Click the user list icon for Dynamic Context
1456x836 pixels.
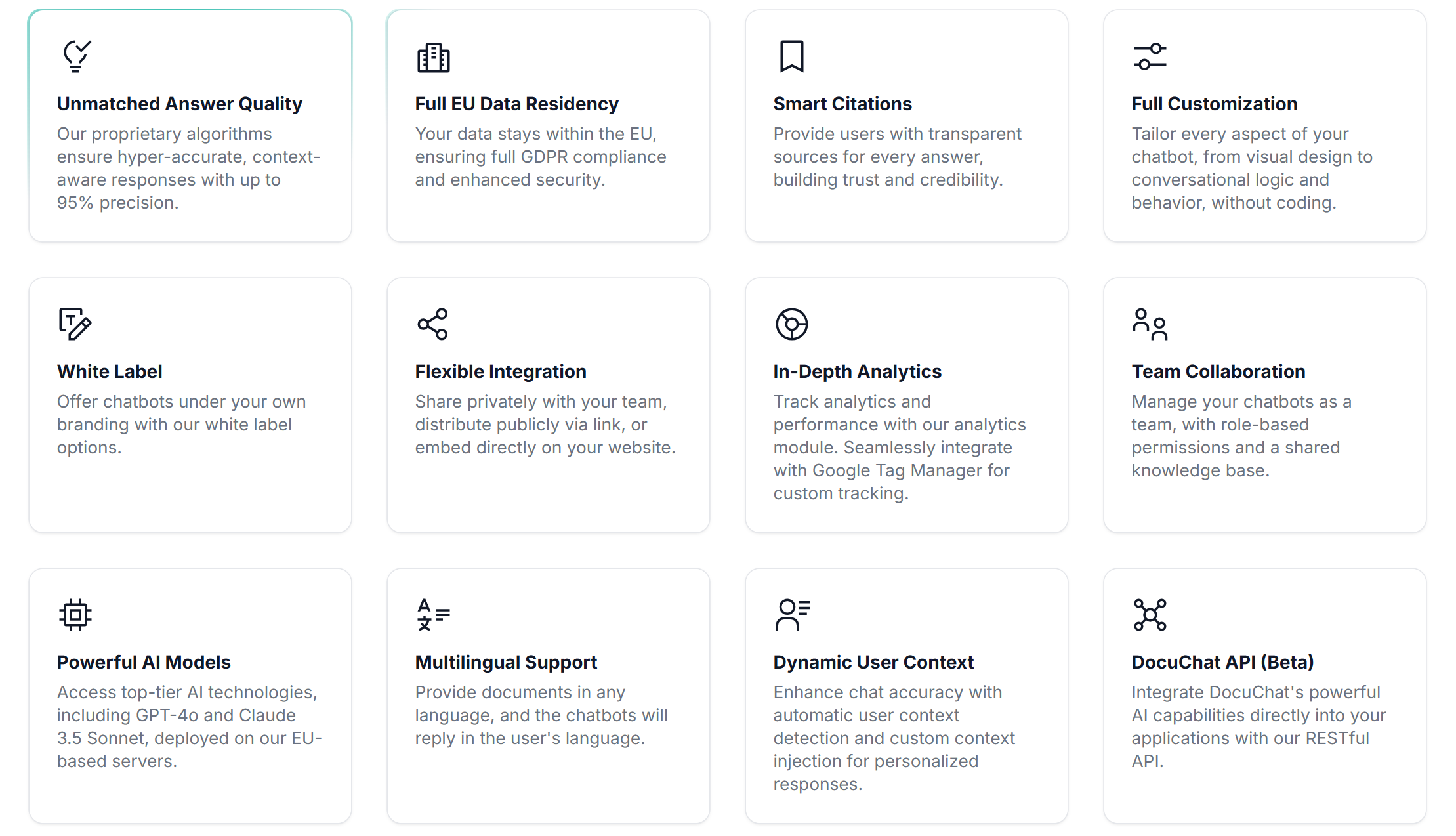793,615
